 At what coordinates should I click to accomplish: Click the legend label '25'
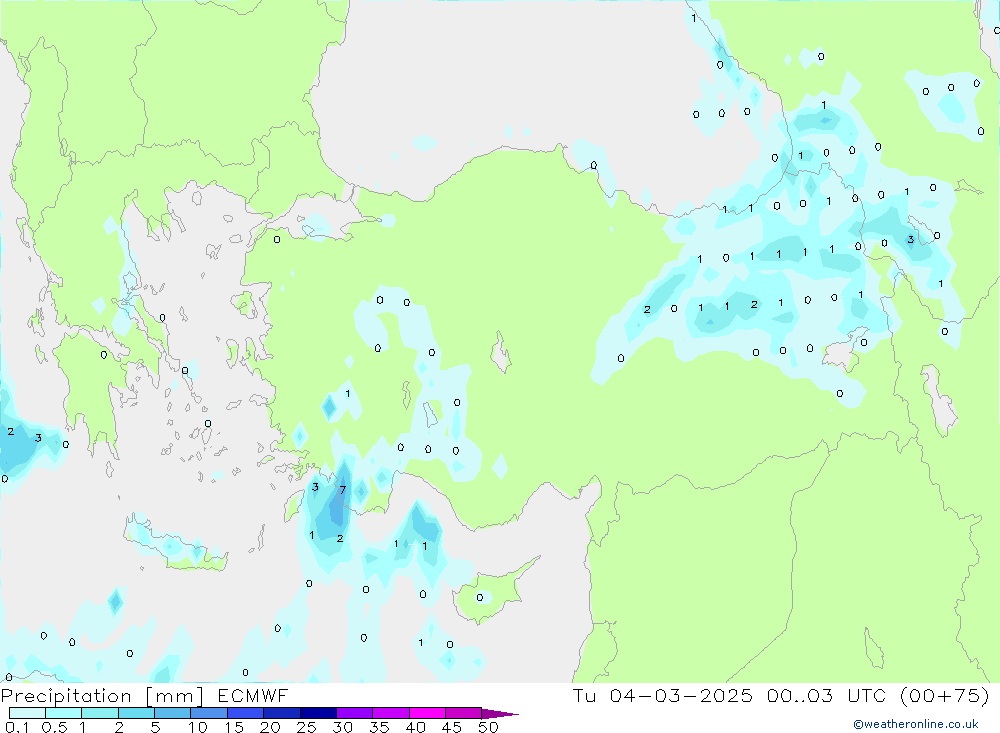306,727
